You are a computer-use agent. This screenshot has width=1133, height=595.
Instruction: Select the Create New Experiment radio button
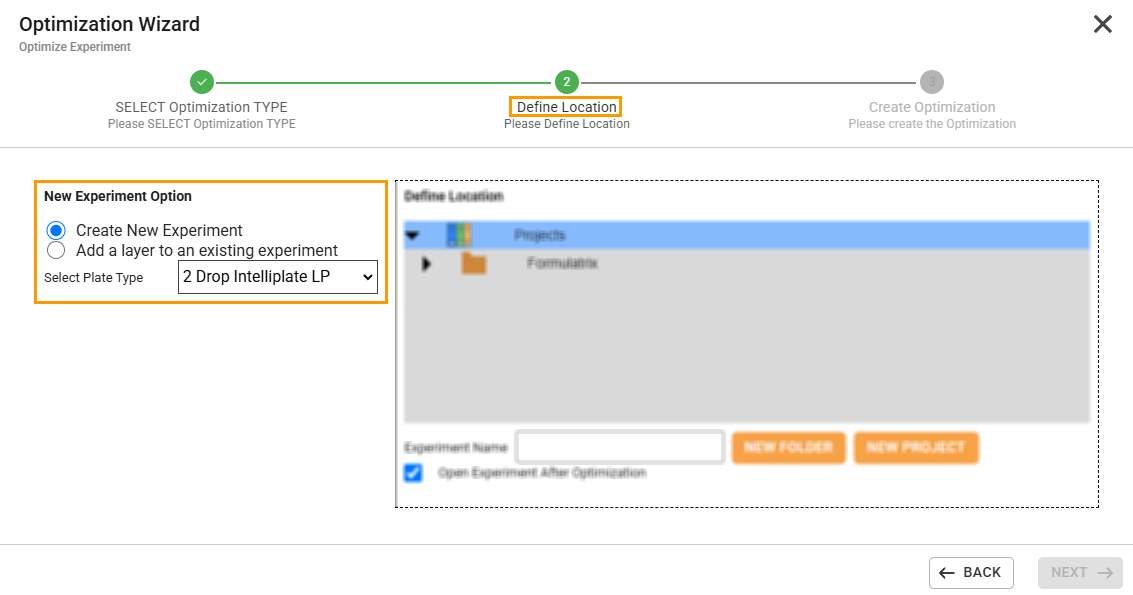[55, 230]
